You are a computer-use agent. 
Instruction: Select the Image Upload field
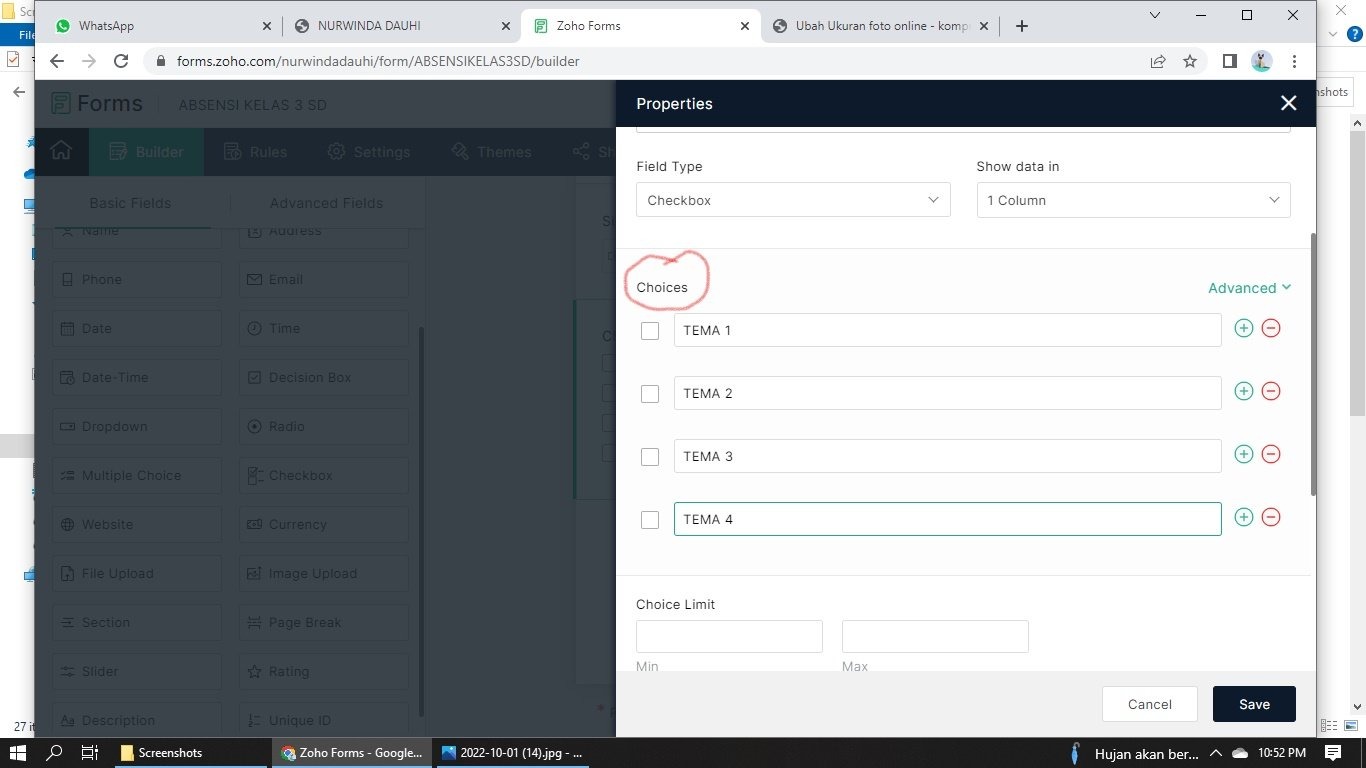(324, 573)
